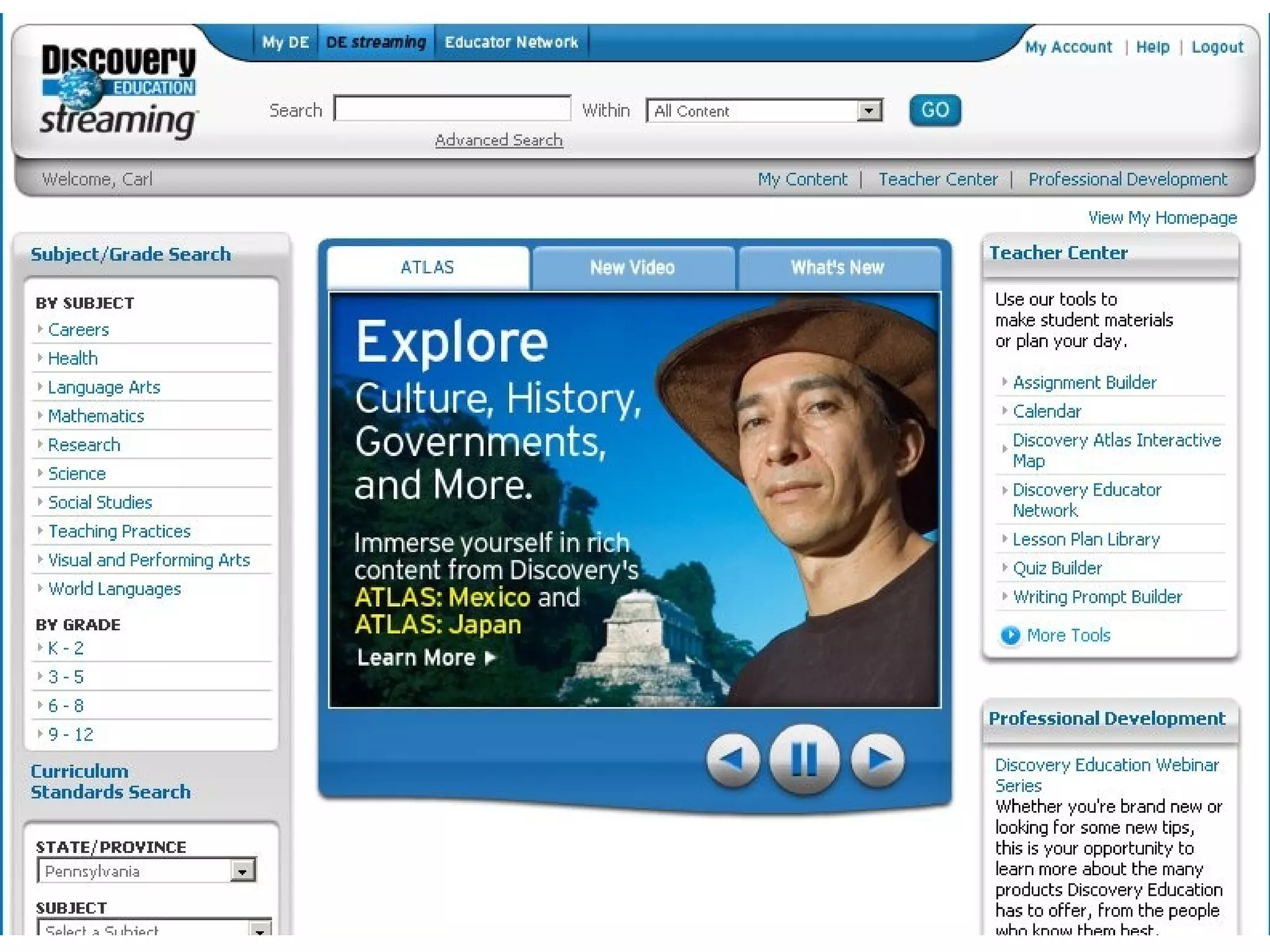Open Quiz Builder in Teacher Center

coord(1057,568)
